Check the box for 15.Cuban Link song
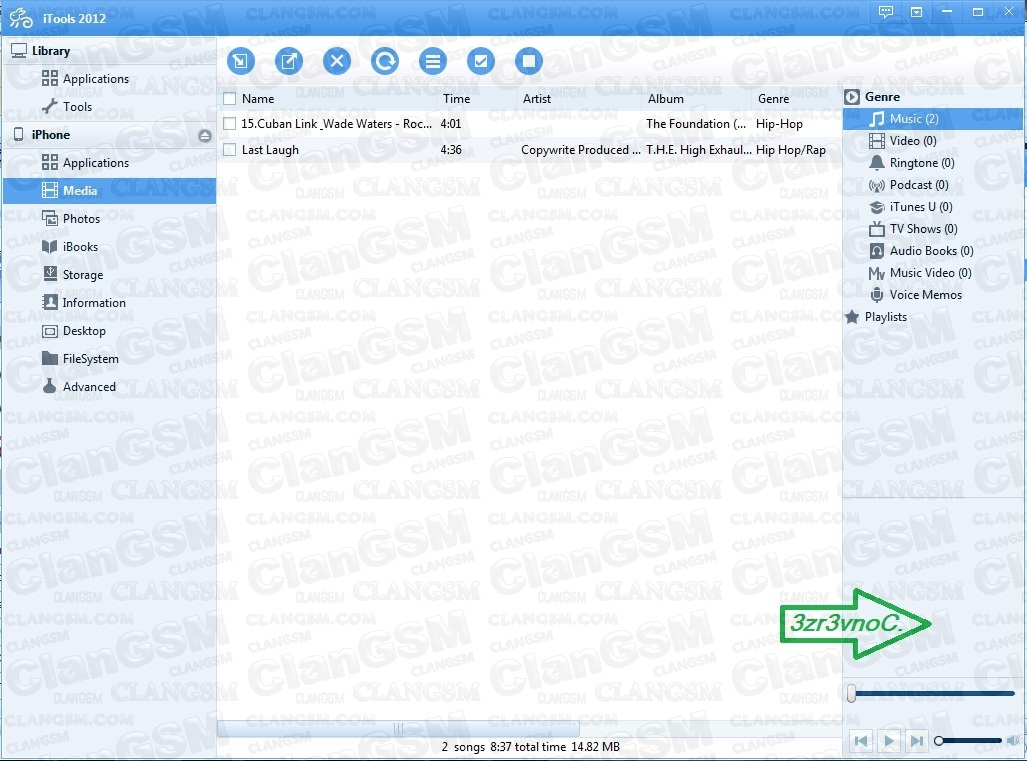The image size is (1027, 761). pyautogui.click(x=229, y=124)
